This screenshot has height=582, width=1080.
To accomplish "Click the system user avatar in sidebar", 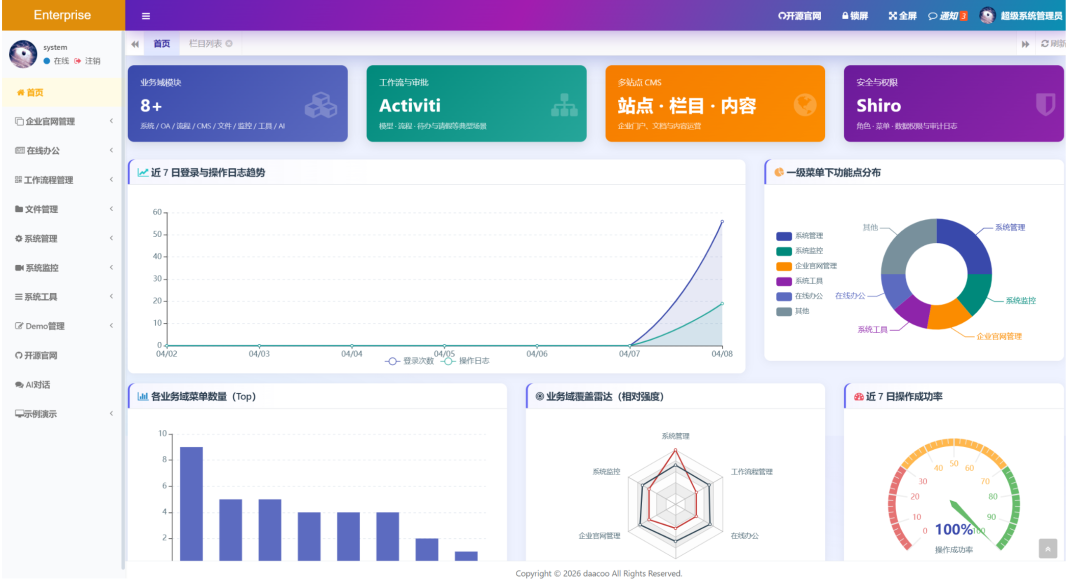I will (x=23, y=54).
